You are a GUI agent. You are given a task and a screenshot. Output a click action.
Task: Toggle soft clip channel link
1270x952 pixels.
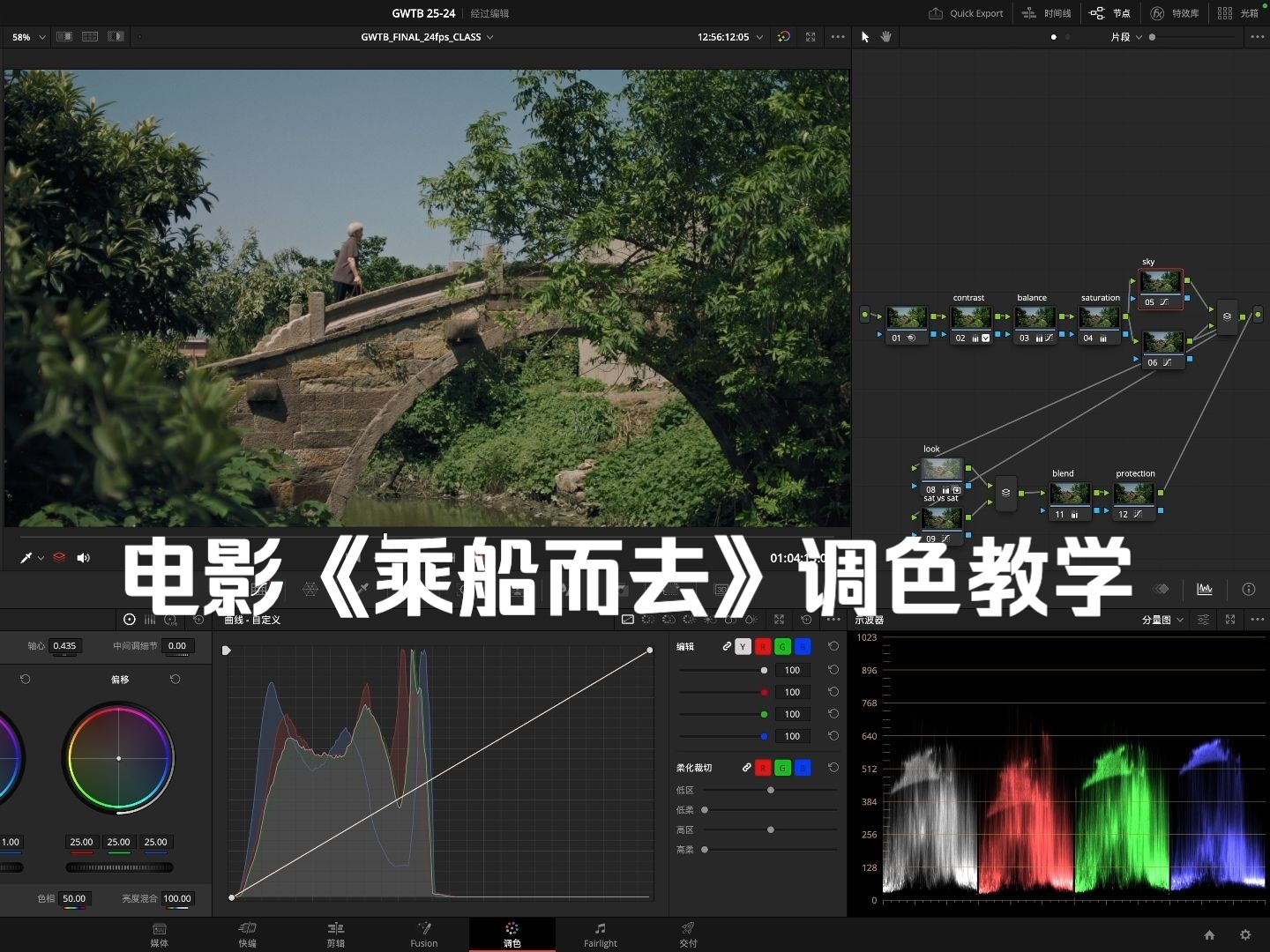pos(746,768)
